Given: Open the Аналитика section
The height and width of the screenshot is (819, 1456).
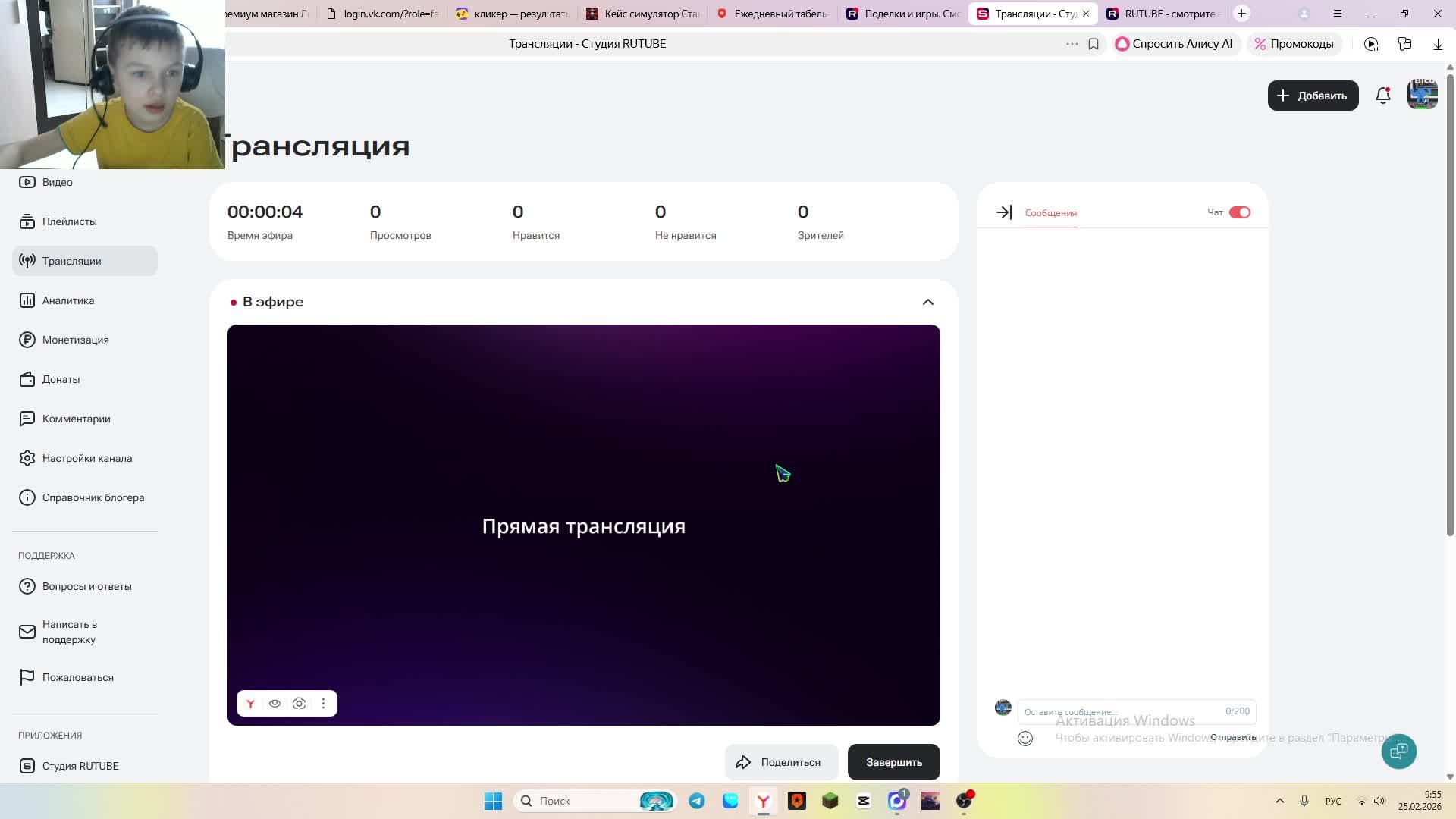Looking at the screenshot, I should tap(67, 300).
